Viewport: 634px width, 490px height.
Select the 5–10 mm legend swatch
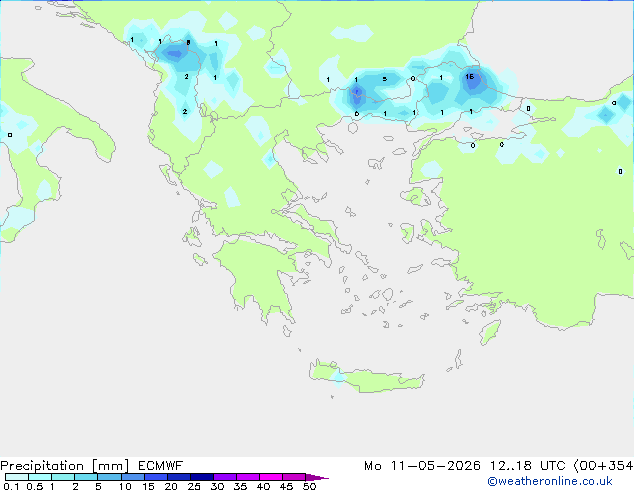click(109, 477)
